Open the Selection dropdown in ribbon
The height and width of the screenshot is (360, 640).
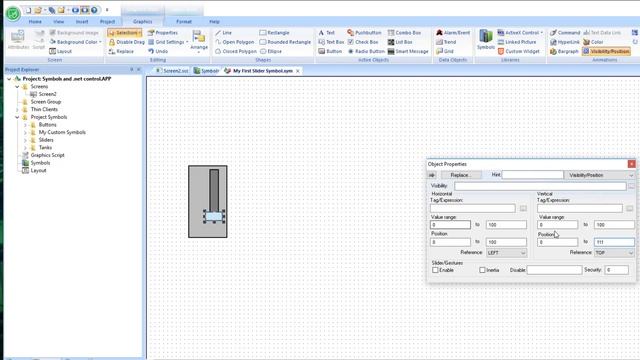tap(125, 33)
